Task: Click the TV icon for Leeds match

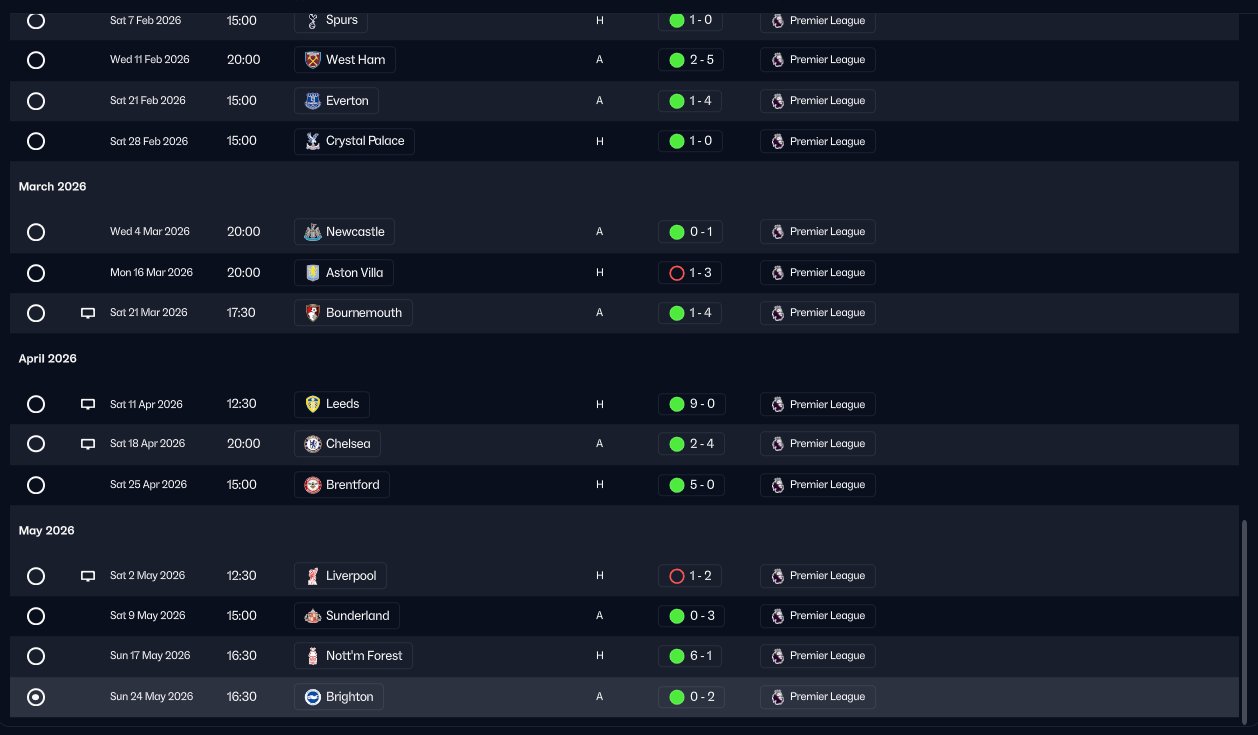Action: tap(88, 404)
